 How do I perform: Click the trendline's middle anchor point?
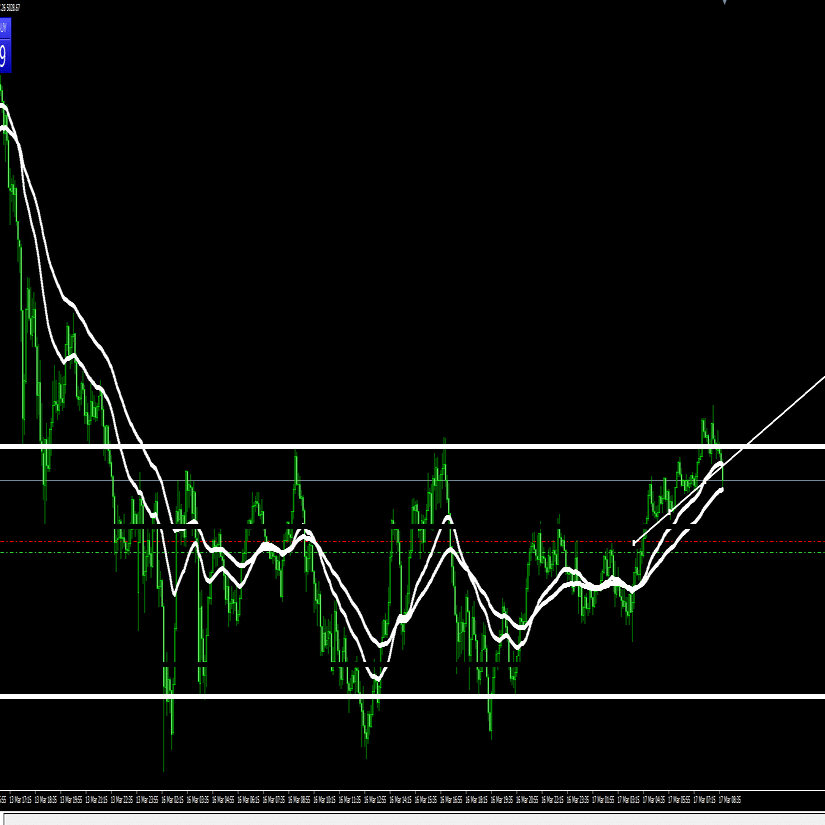click(669, 511)
